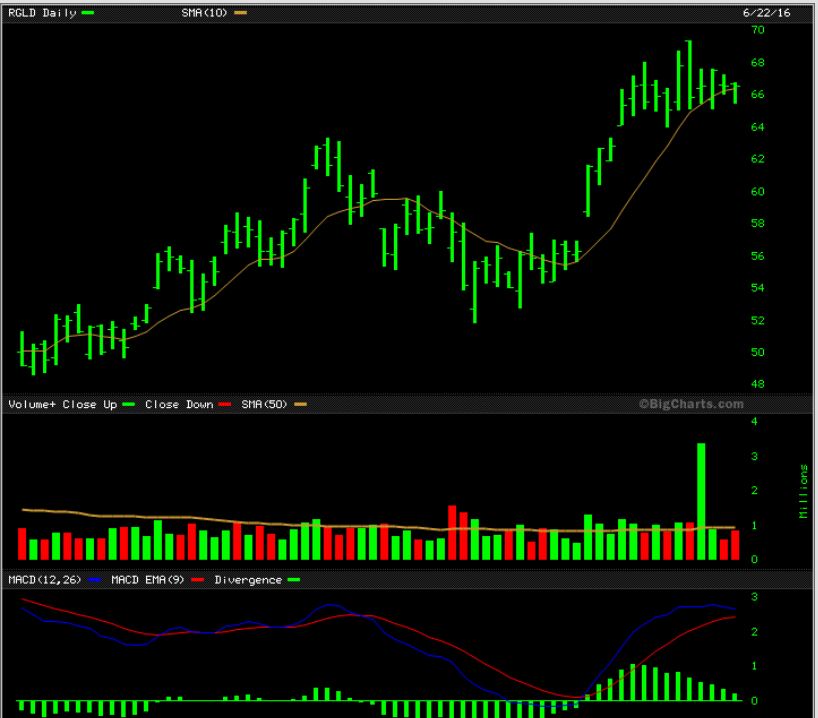818x718 pixels.
Task: Click the green Close Up legend swatch
Action: 128,404
